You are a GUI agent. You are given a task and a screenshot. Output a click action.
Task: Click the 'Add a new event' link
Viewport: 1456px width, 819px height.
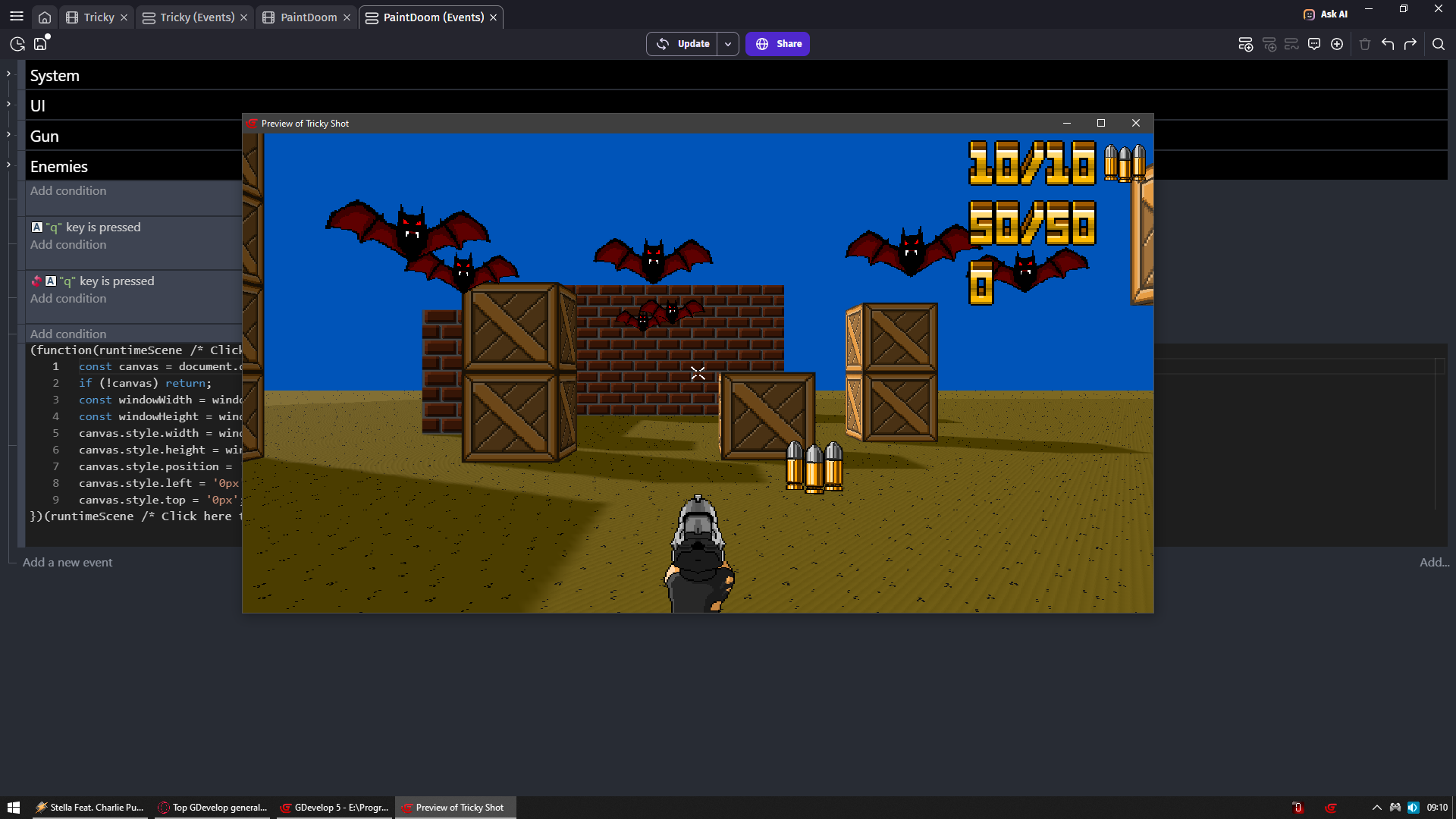[67, 562]
